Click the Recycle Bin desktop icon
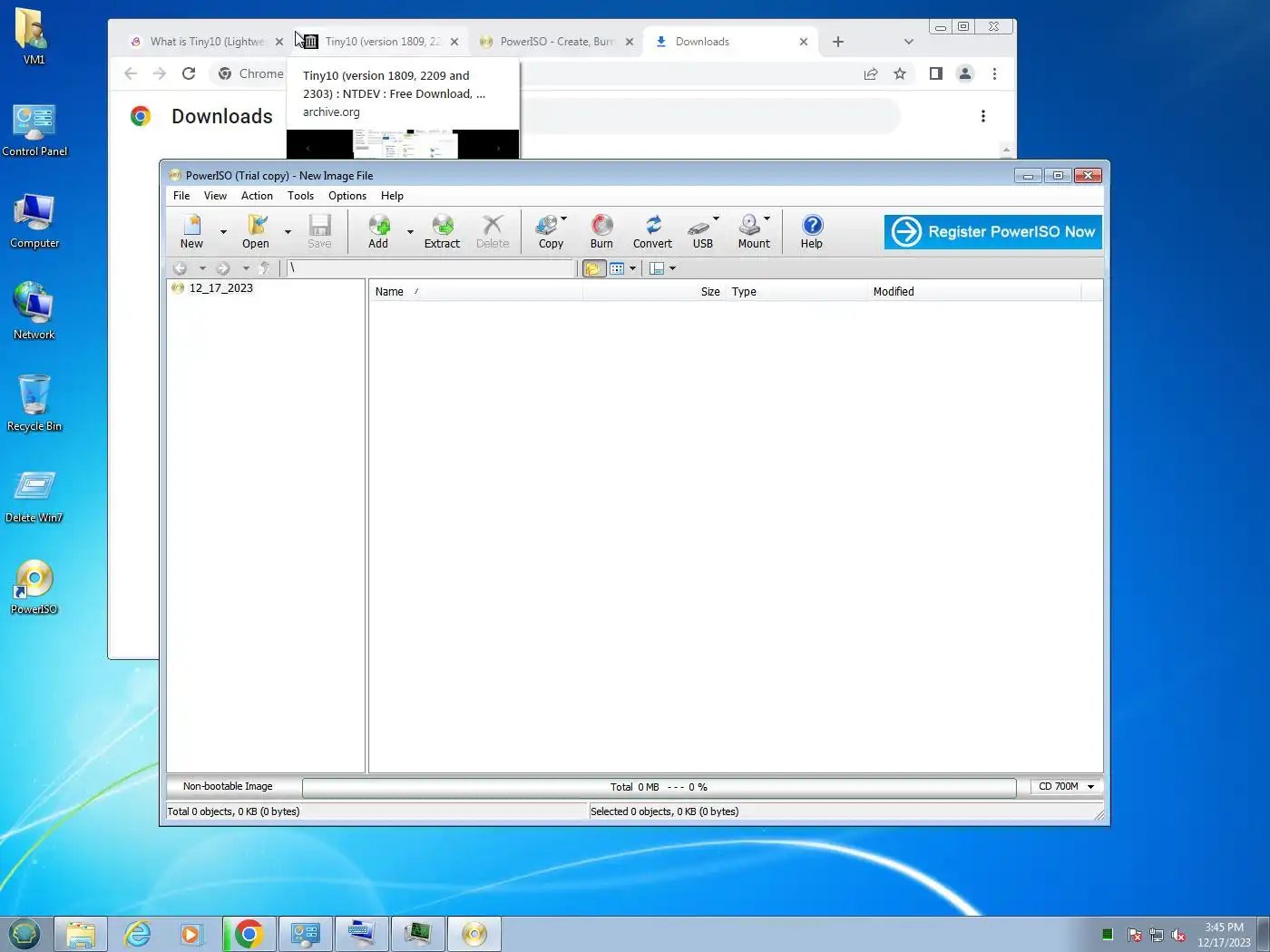 click(x=34, y=403)
